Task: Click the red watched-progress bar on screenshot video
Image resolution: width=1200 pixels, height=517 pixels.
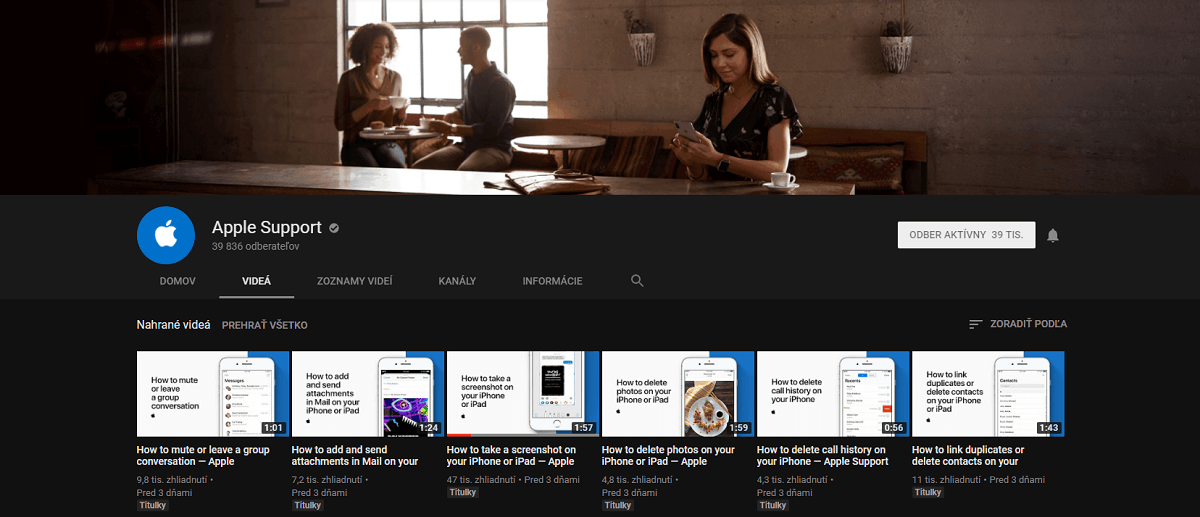Action: pos(458,435)
